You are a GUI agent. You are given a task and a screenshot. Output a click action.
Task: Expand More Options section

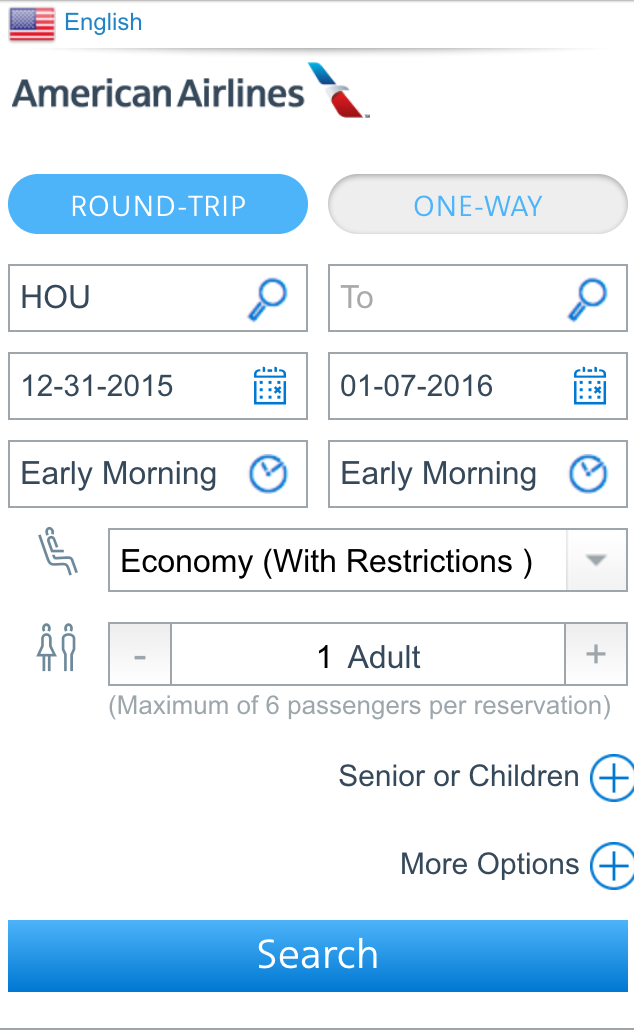coord(611,865)
